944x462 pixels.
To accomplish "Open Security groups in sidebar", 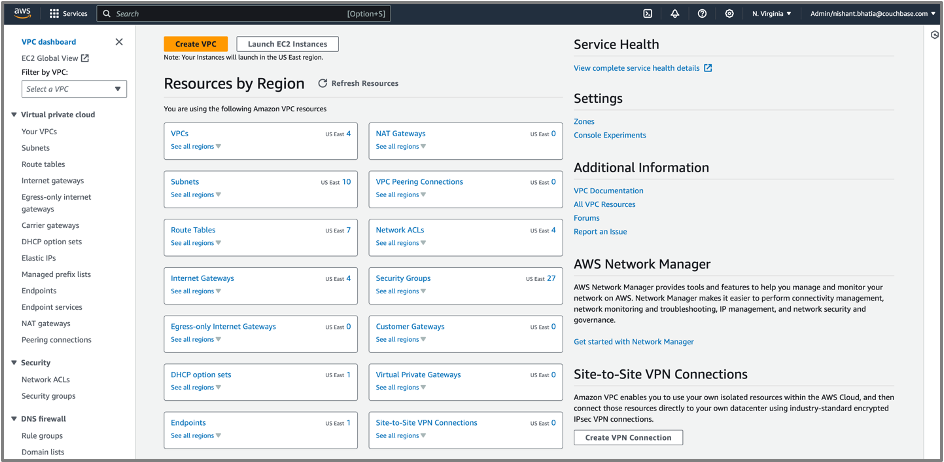I will pos(48,396).
